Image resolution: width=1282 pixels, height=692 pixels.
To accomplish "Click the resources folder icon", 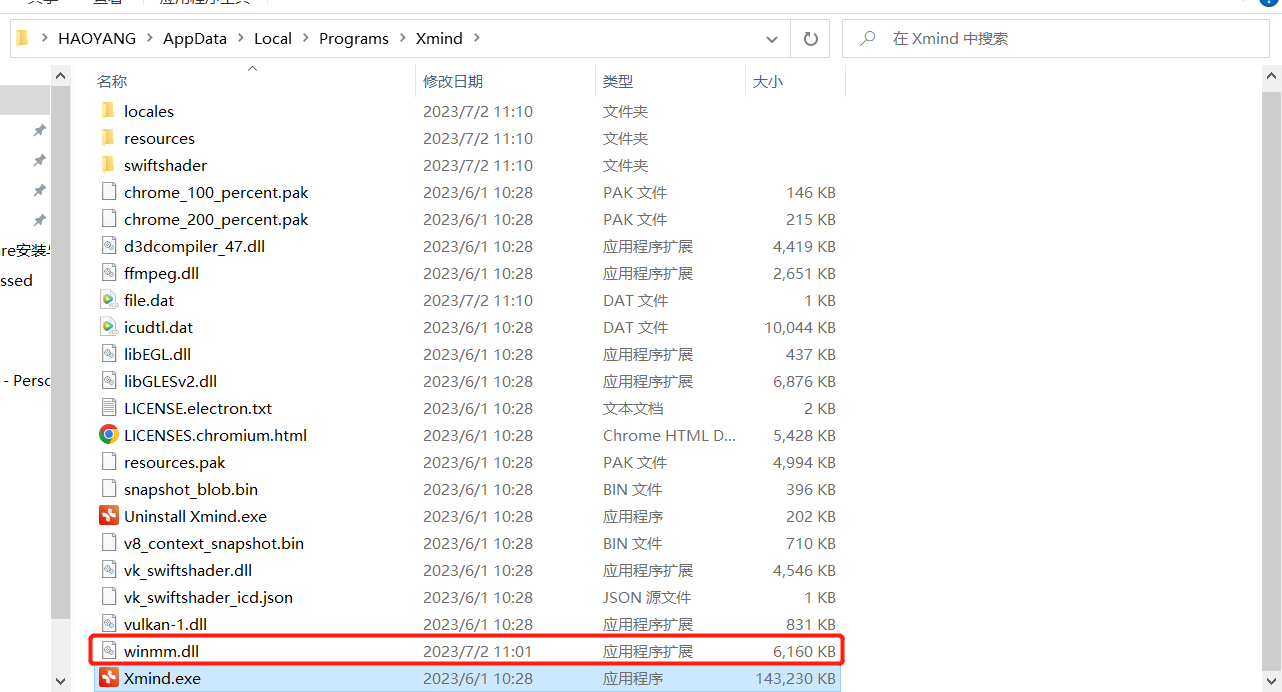I will [108, 138].
